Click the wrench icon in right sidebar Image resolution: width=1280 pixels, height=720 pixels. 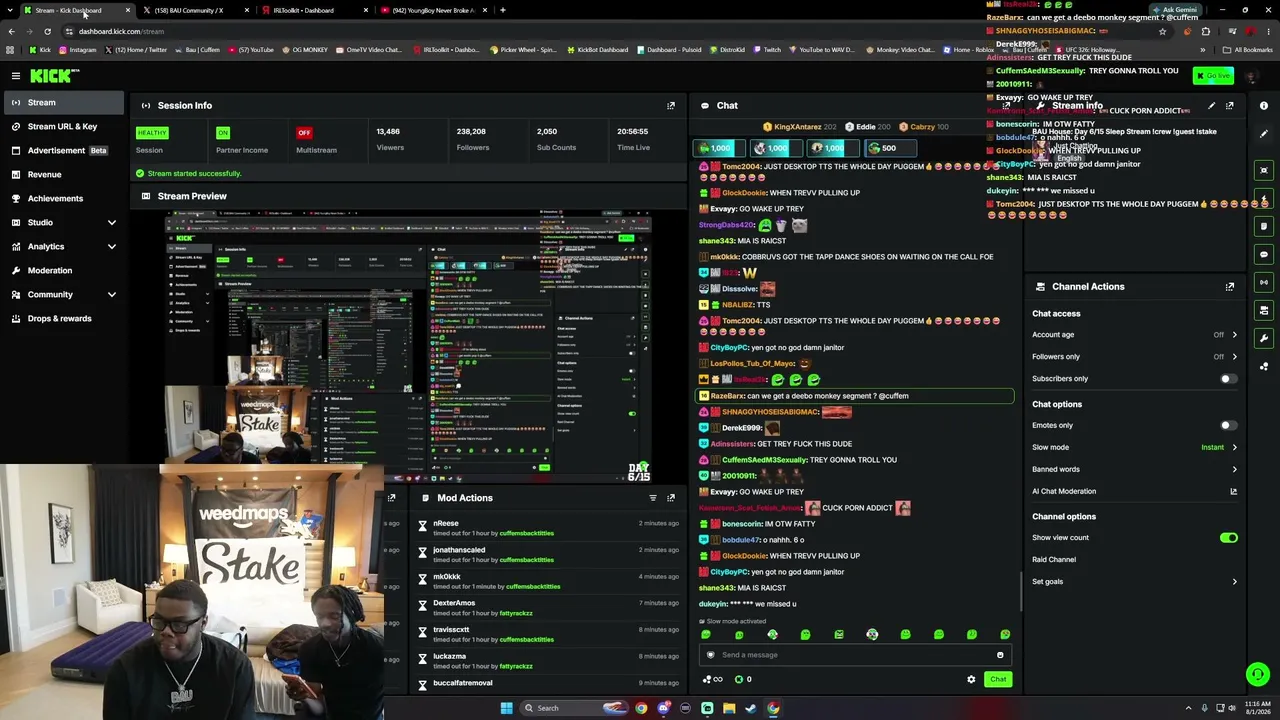[1264, 338]
